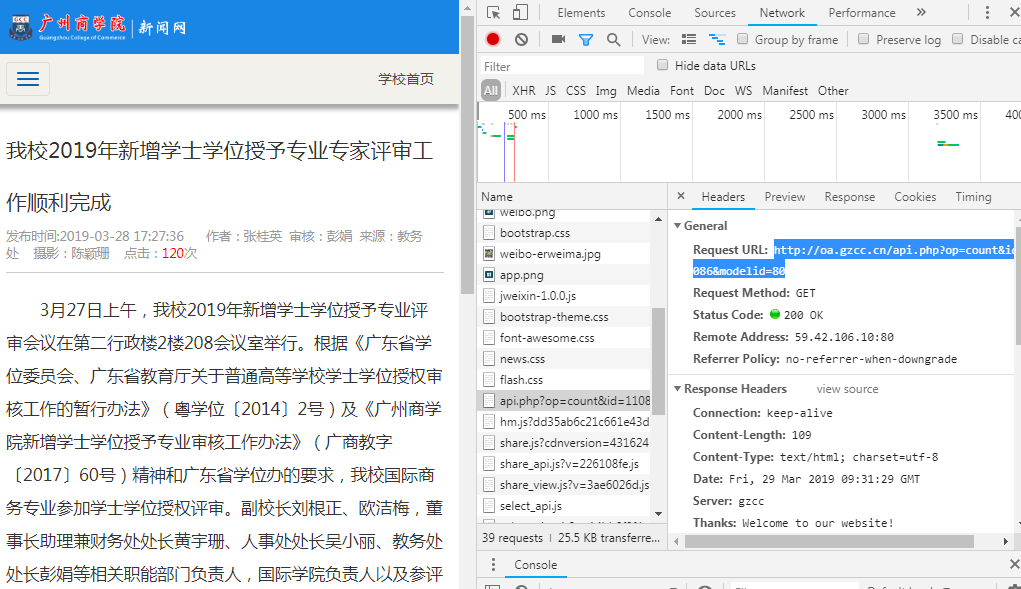The image size is (1021, 589).
Task: Open more DevTools tabs chevron
Action: pos(921,13)
